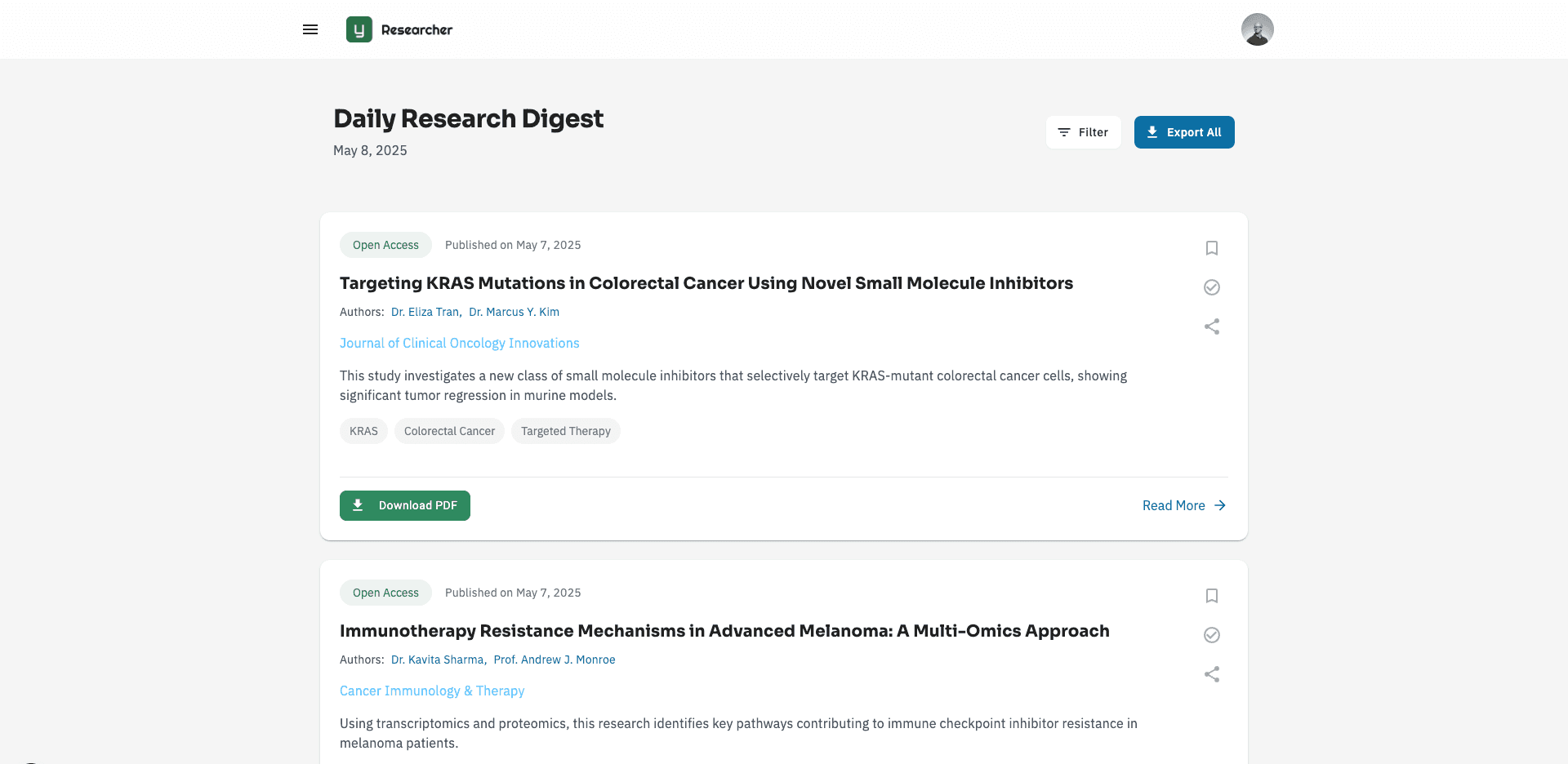Click Read More on the KRAS article

[1184, 505]
